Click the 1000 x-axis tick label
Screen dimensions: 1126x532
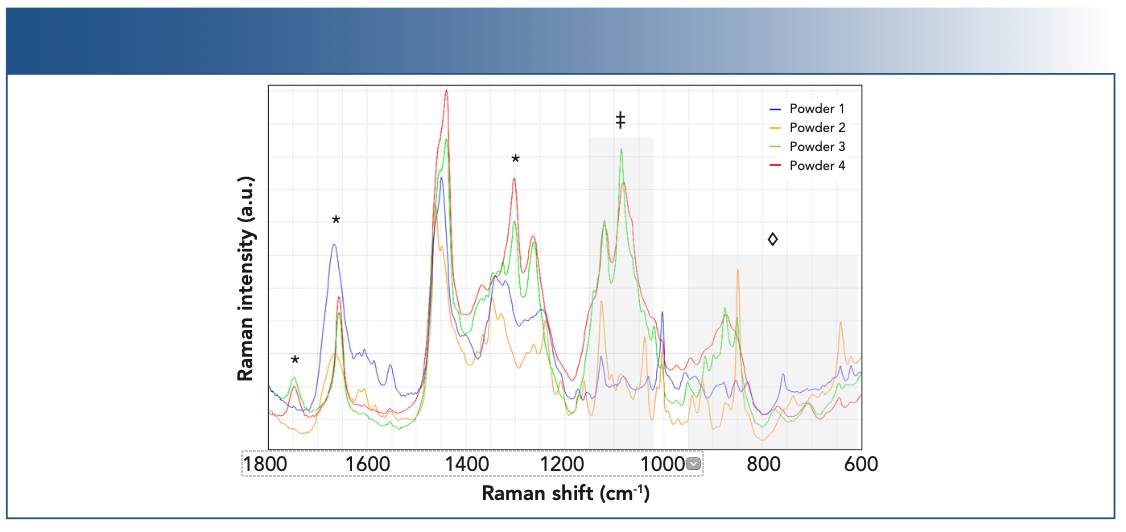(662, 465)
